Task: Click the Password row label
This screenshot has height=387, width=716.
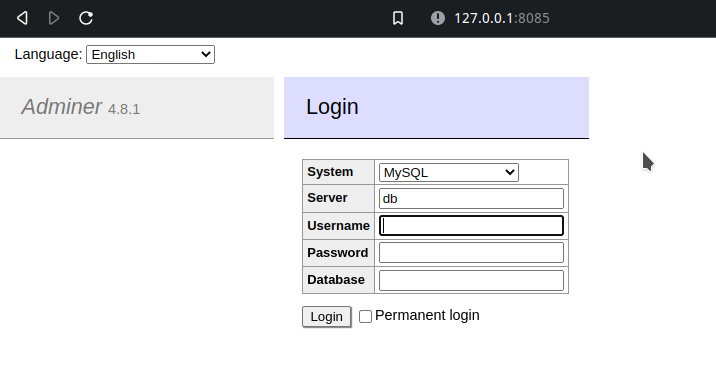Action: click(337, 252)
